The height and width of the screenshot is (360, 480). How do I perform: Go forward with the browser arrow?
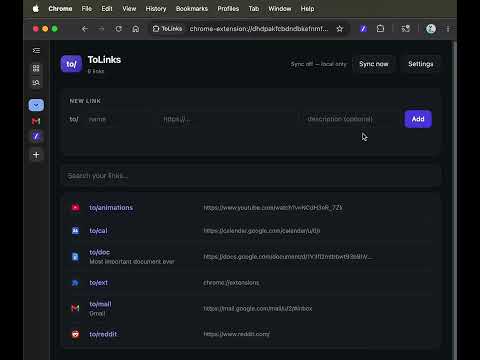click(101, 29)
